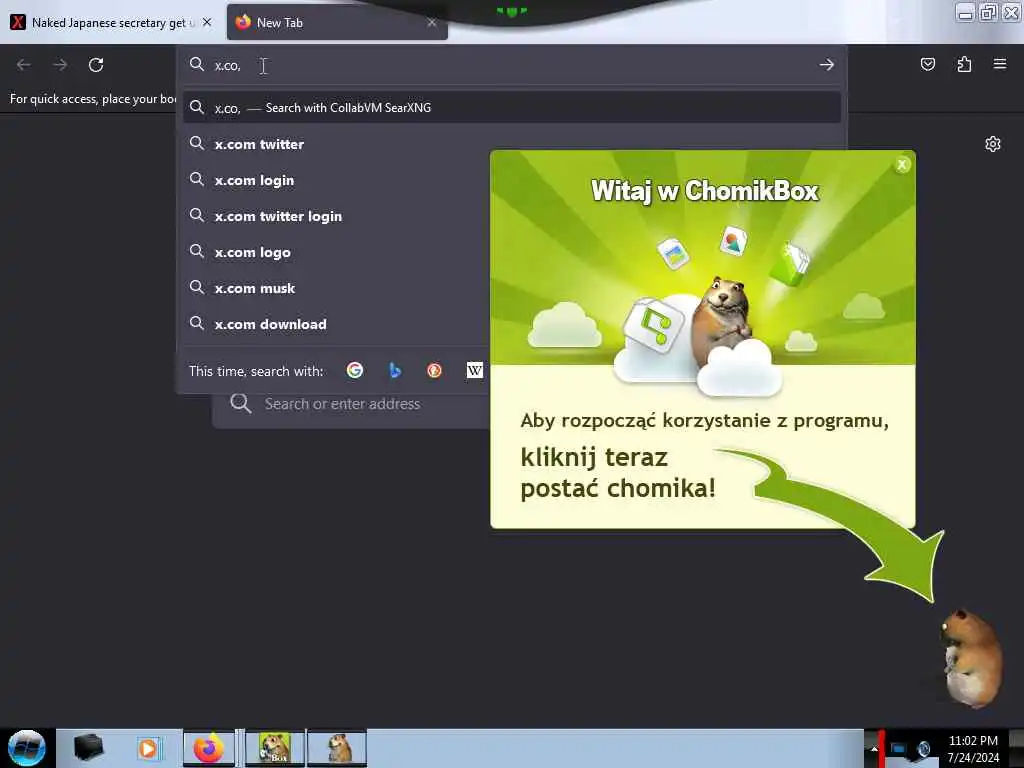Search this time with Wikipedia icon

click(x=475, y=370)
